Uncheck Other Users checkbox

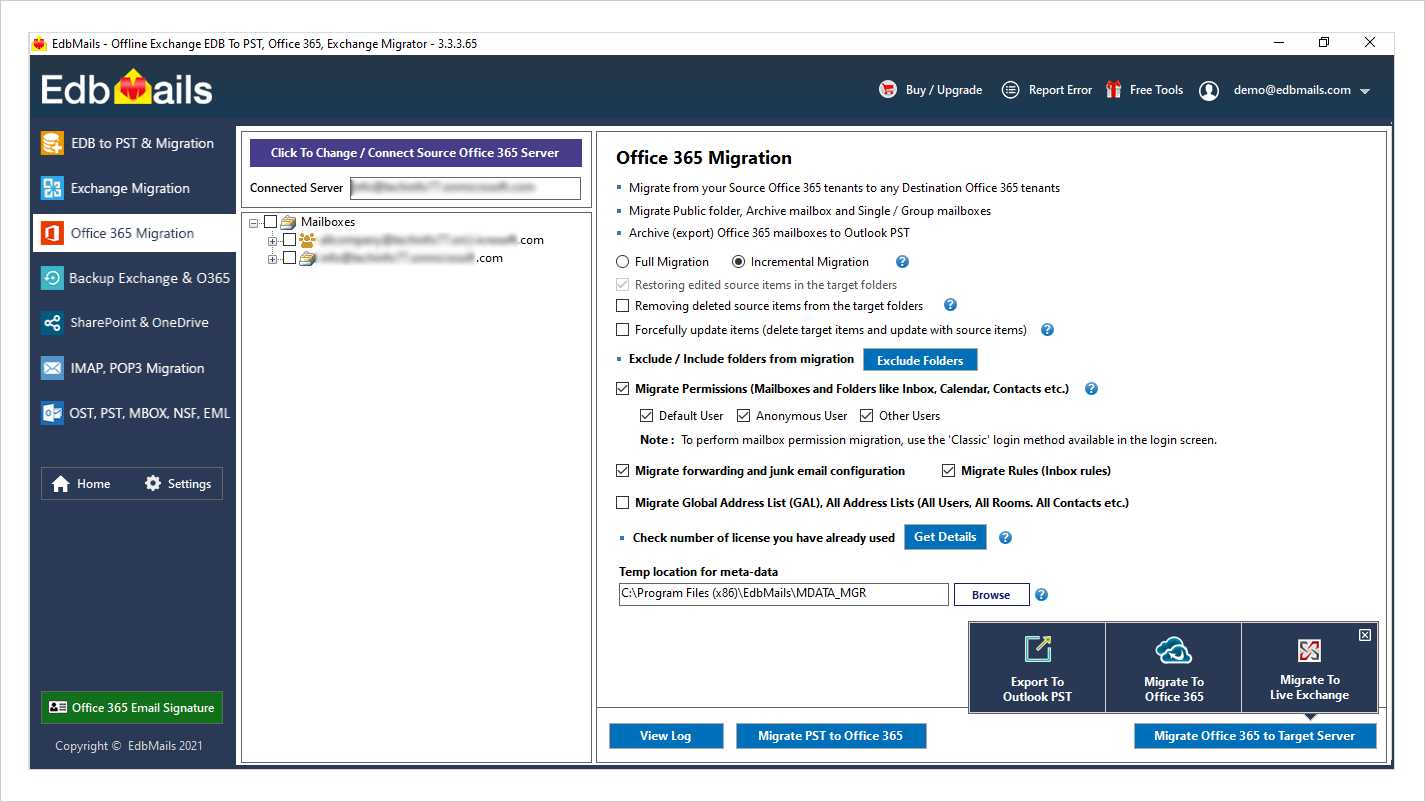coord(867,416)
